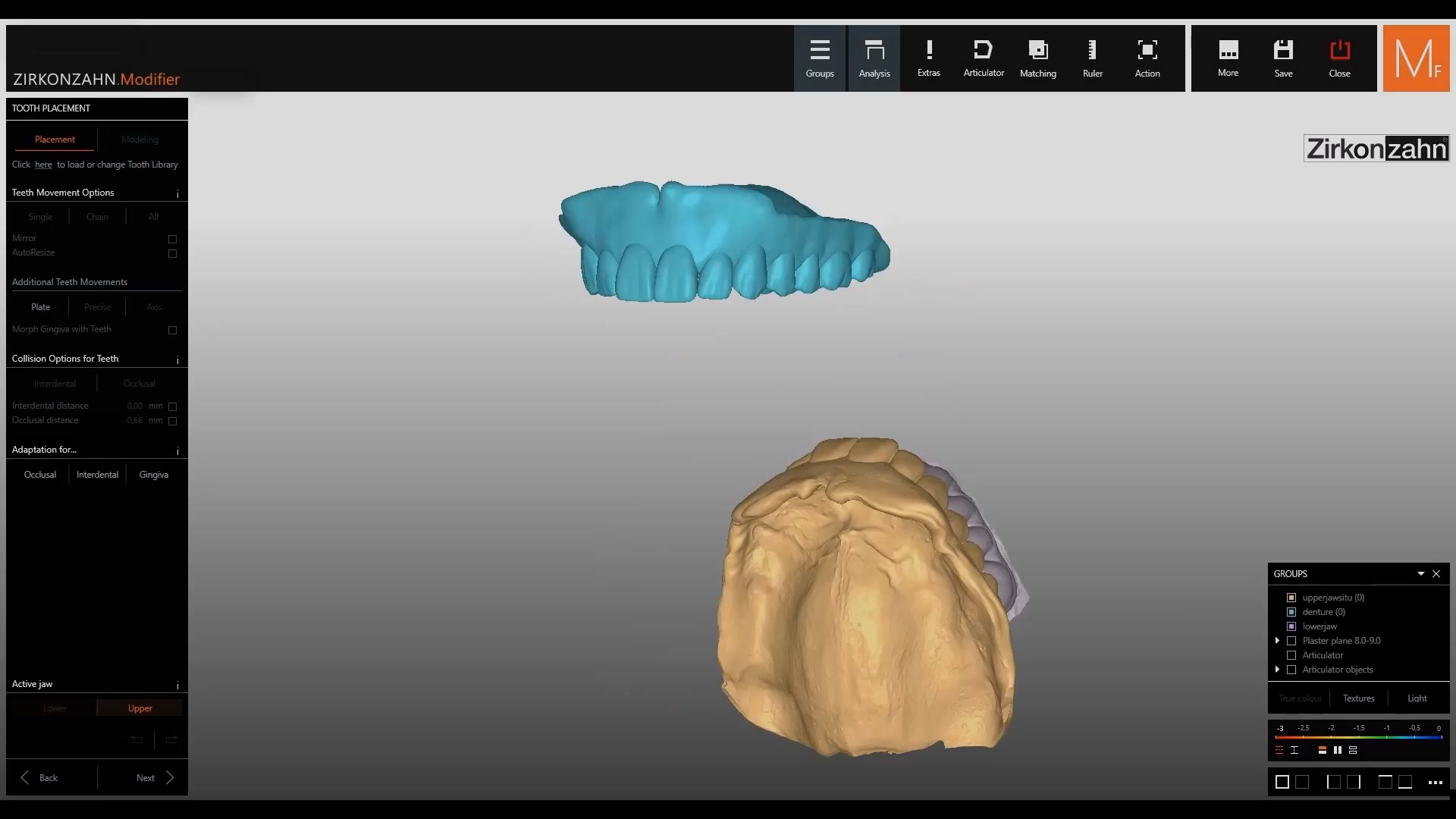Expand Collision Options for Teeth info marker
The image size is (1456, 819).
[x=177, y=360]
